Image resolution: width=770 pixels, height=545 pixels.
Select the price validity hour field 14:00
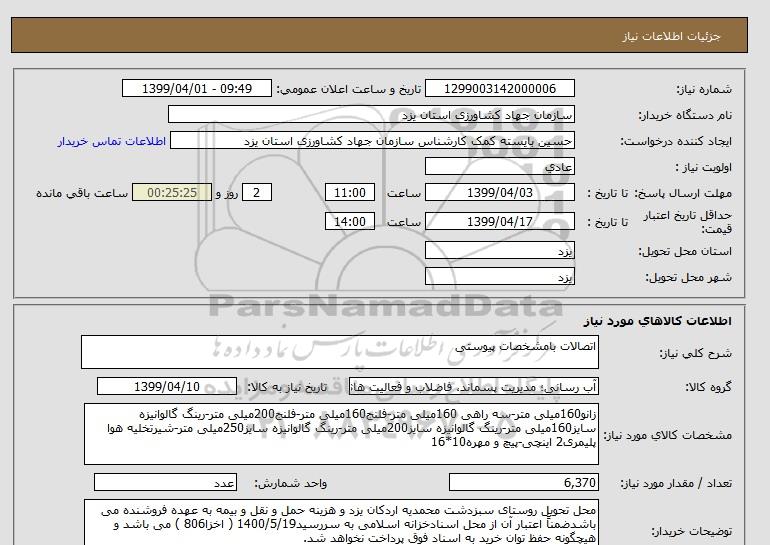(350, 221)
